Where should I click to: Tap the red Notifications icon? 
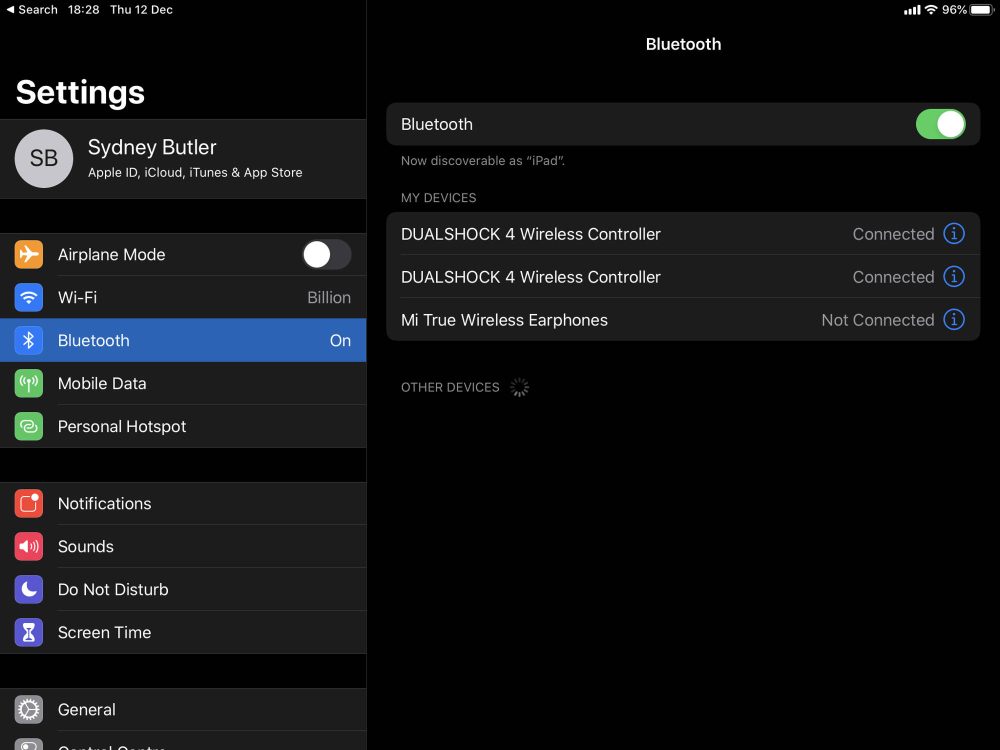coord(29,504)
